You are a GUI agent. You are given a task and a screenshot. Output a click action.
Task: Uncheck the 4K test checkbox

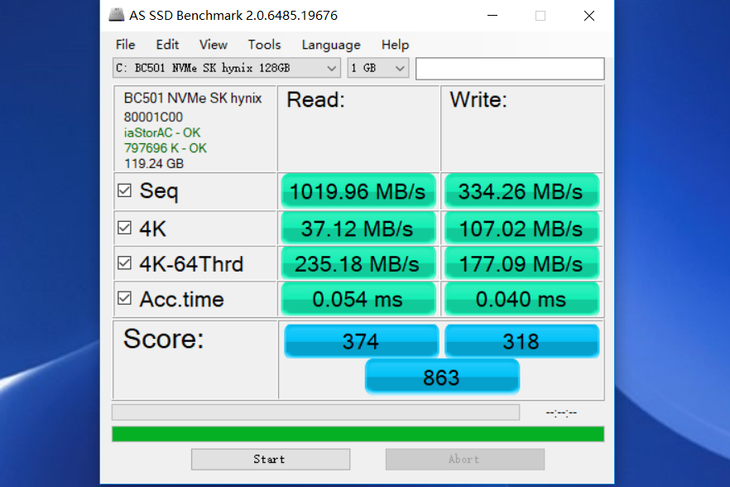click(x=124, y=228)
